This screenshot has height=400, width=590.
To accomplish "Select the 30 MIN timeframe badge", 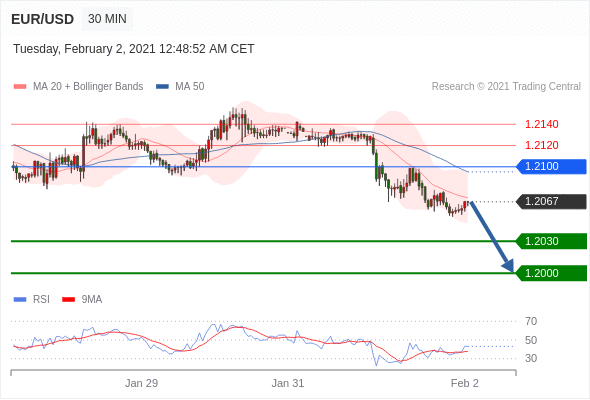I will point(107,18).
